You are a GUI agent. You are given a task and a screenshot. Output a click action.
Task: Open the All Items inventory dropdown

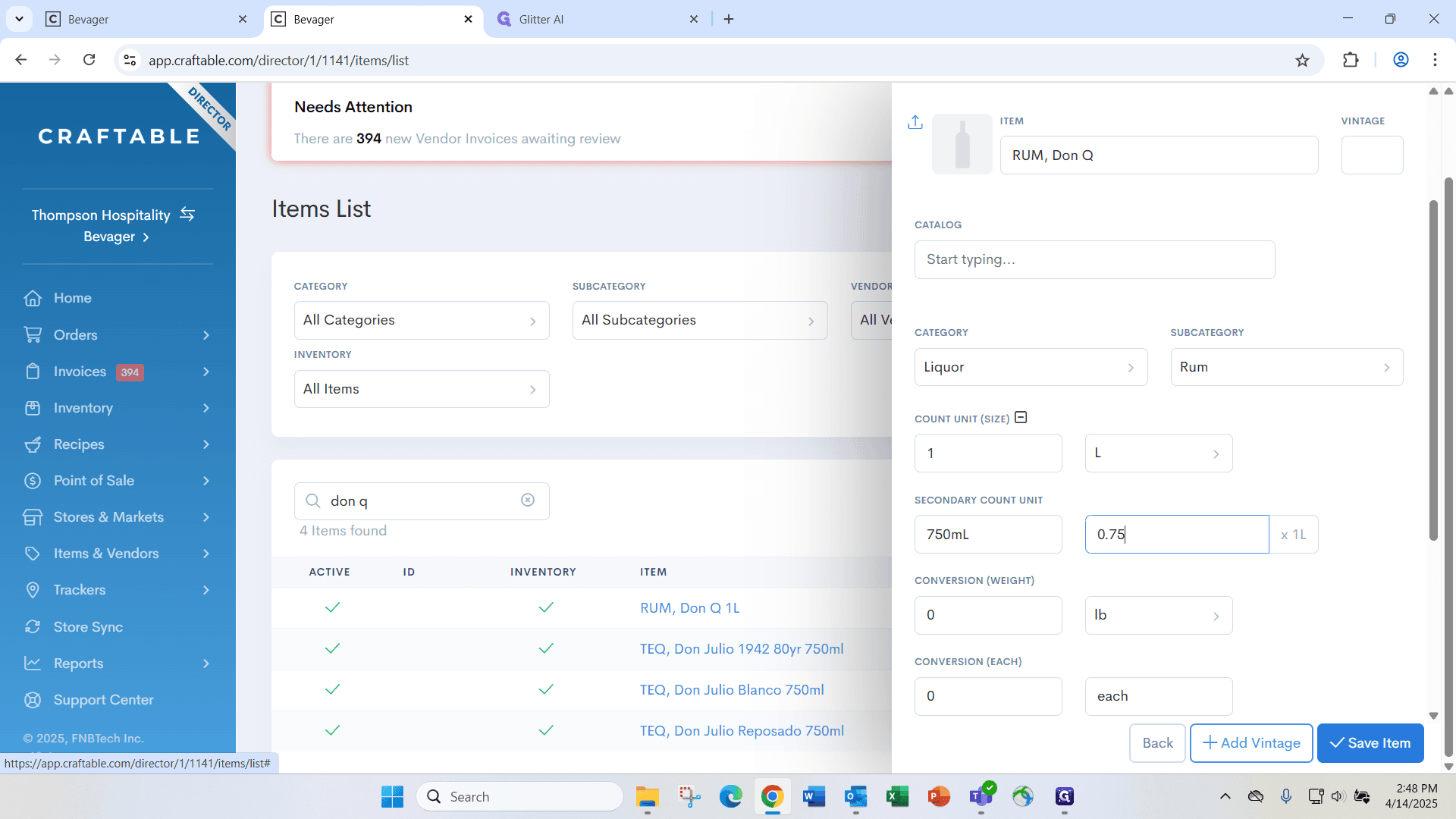[422, 389]
